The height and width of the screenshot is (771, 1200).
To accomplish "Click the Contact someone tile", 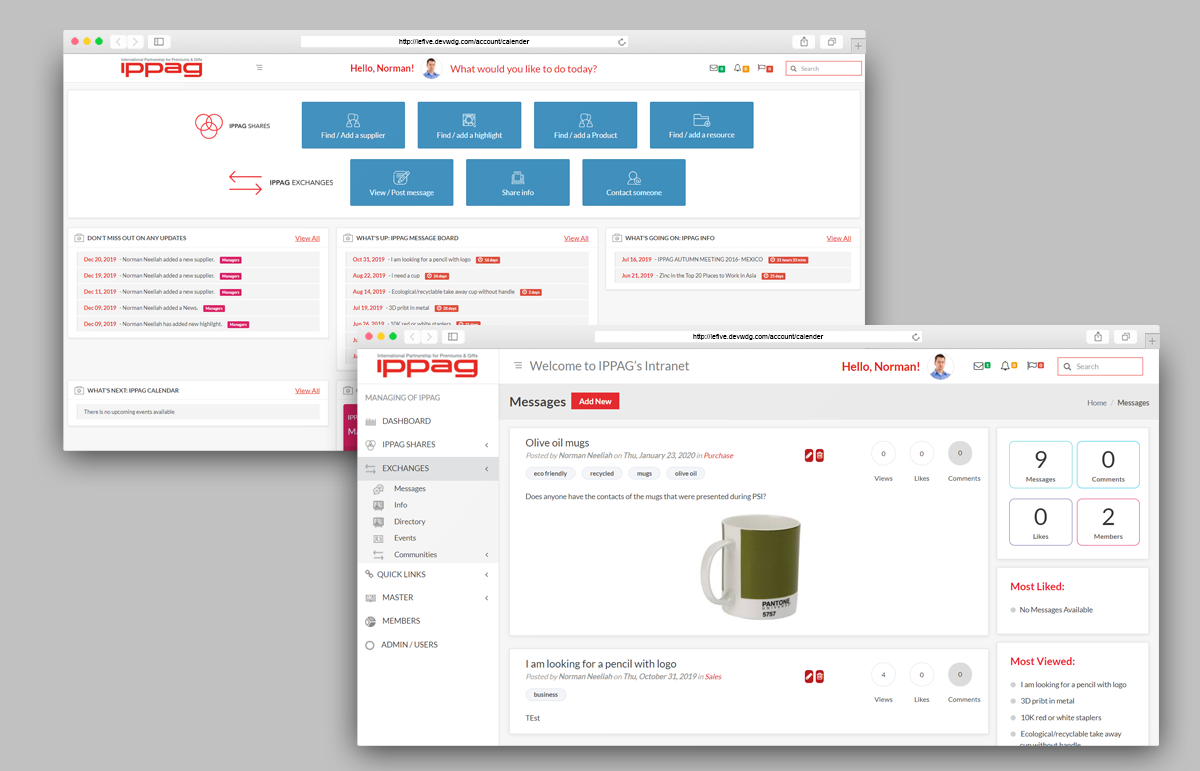I will 634,182.
